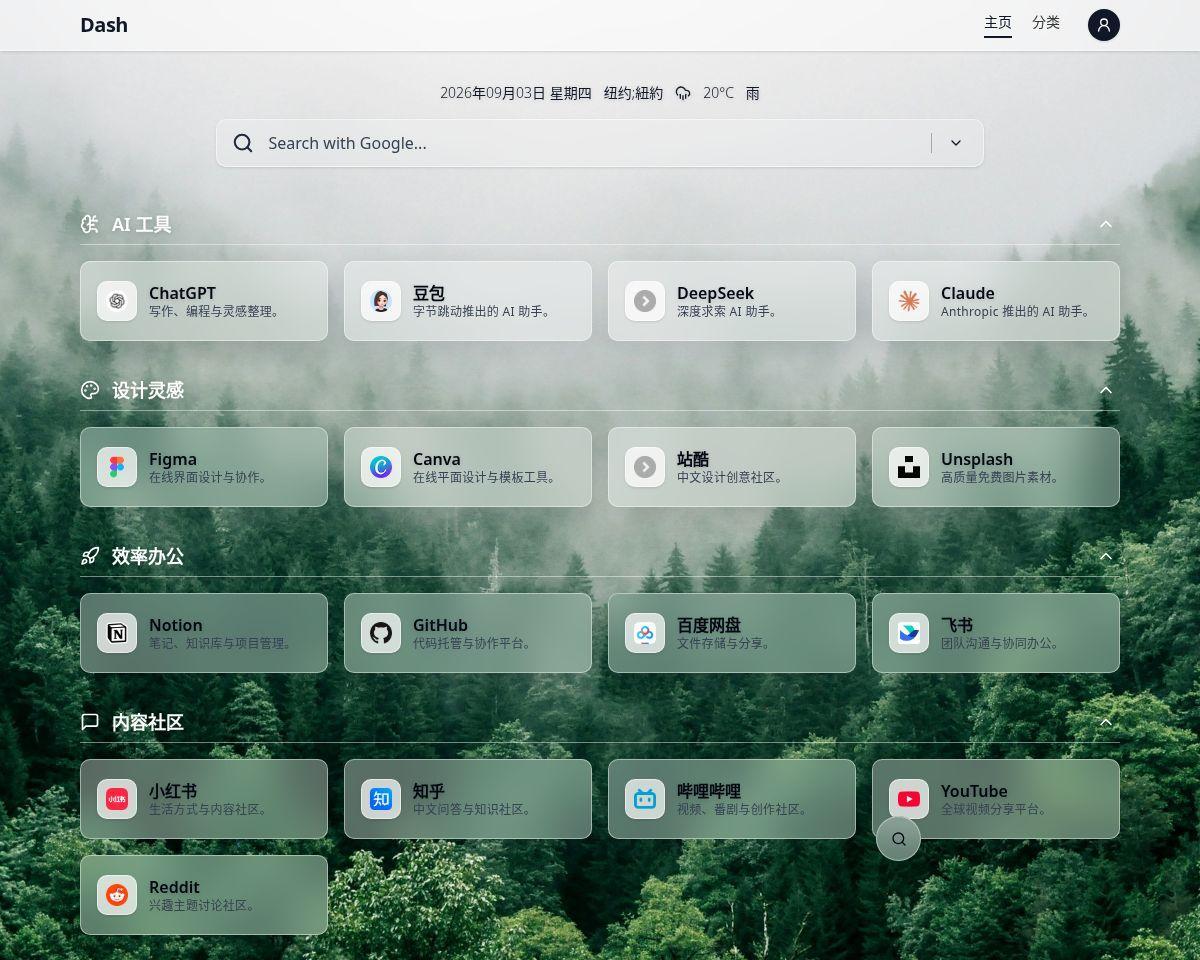Click Reddit description 兴趣主题讨论社区。

click(205, 905)
